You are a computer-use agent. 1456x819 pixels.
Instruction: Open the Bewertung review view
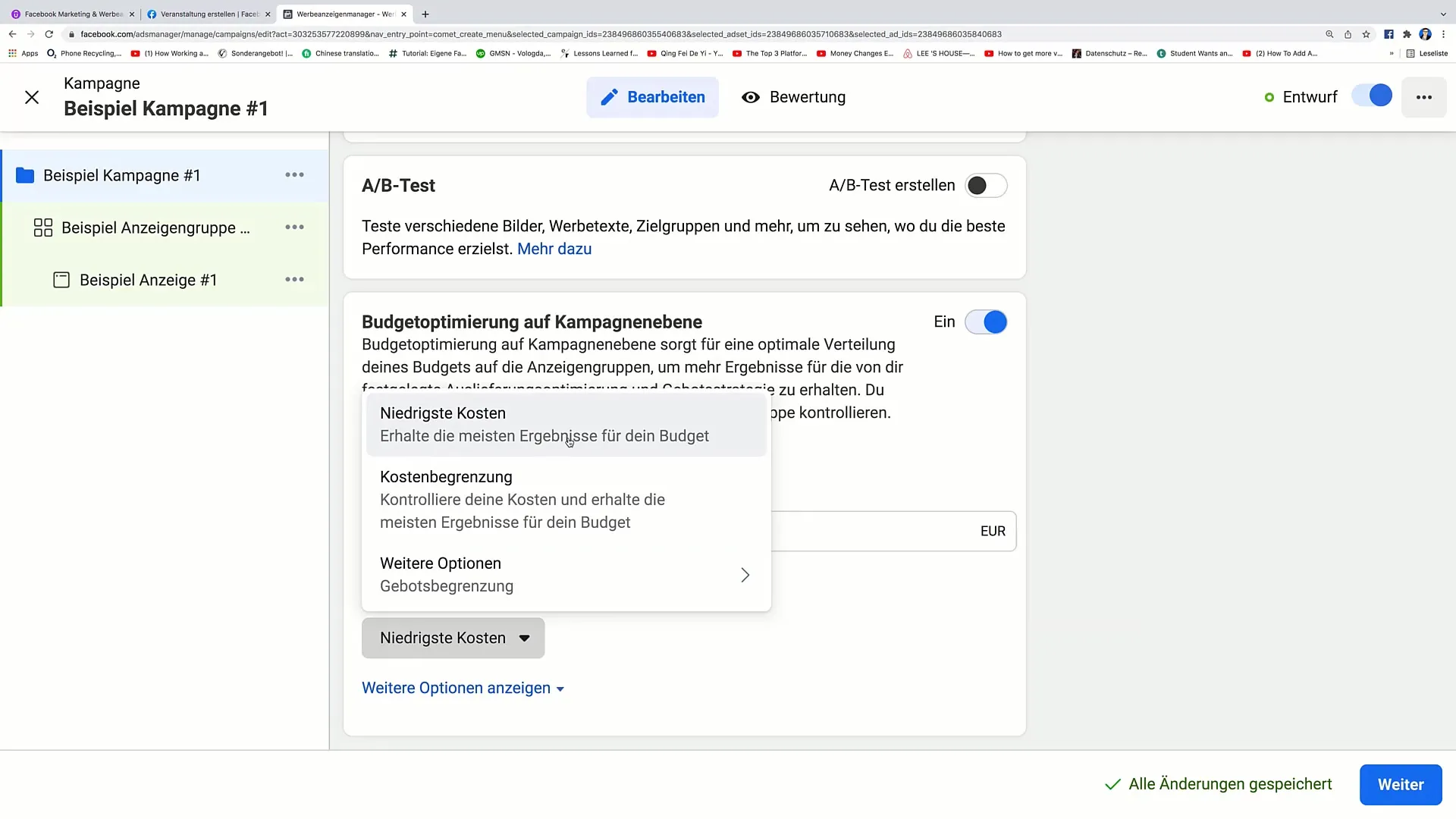tap(793, 97)
